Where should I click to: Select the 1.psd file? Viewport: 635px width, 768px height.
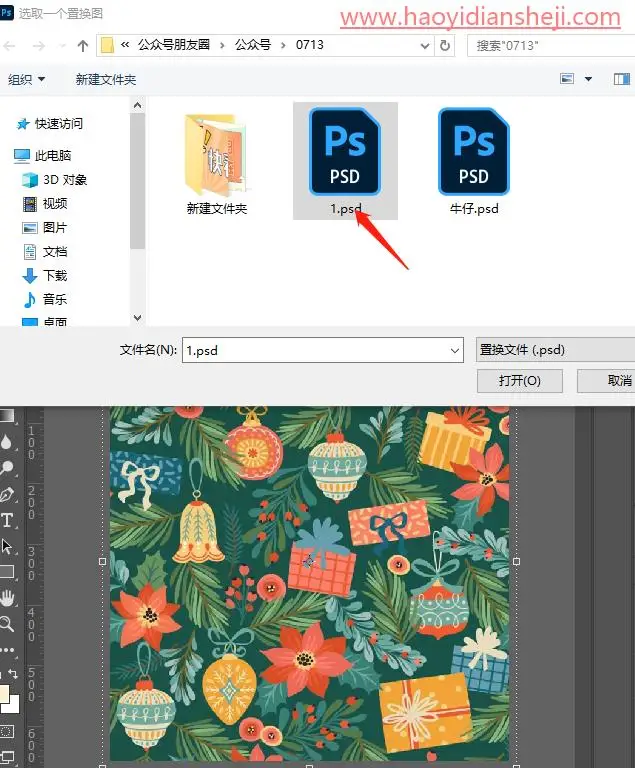[x=345, y=161]
